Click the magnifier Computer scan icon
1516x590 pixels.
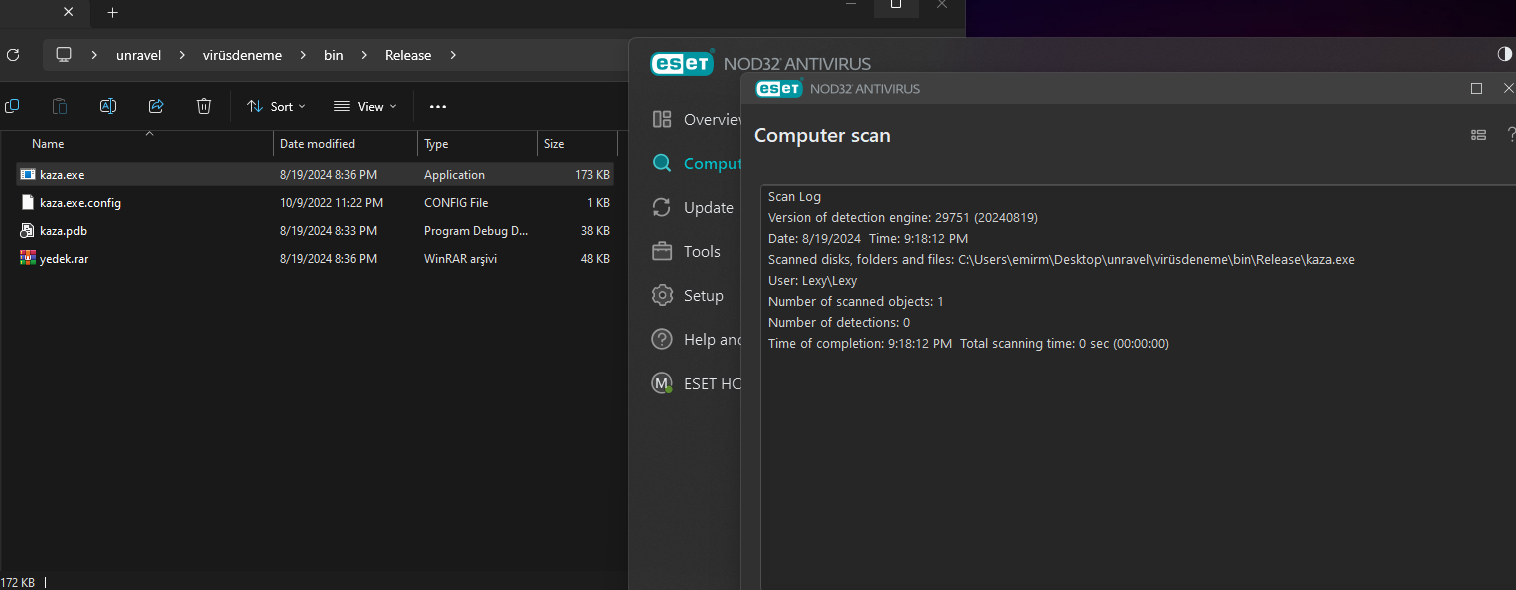(662, 163)
